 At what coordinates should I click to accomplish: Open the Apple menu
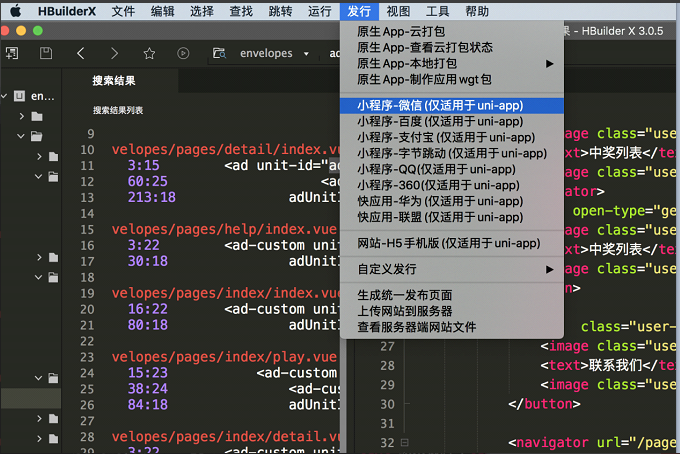tap(14, 11)
